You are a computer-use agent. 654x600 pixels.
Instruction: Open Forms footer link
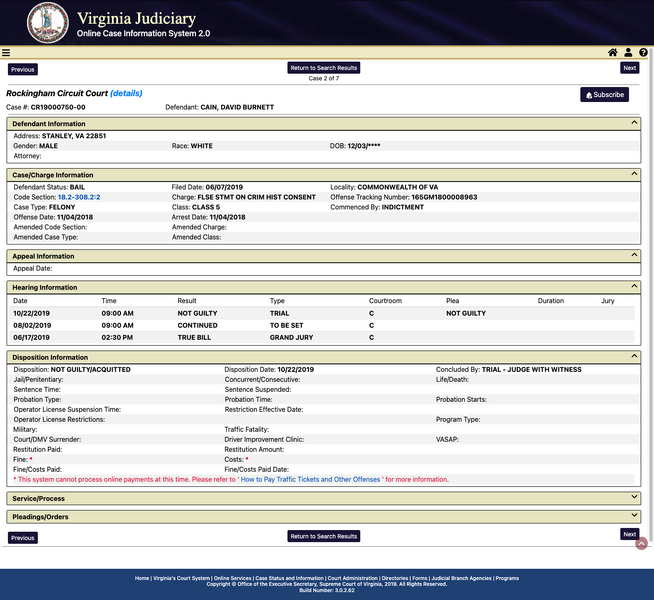coord(420,578)
